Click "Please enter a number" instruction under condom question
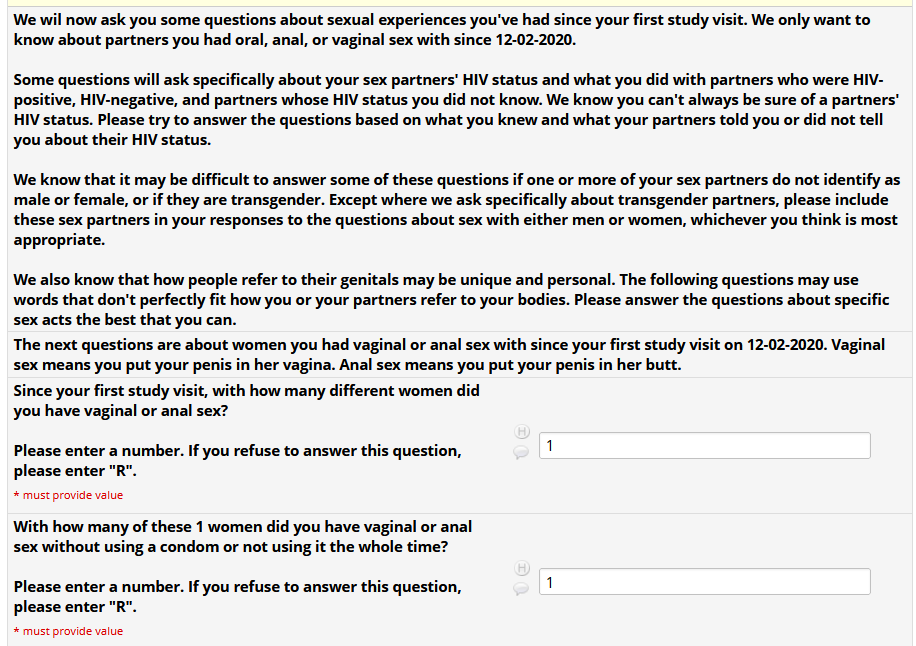916x646 pixels. [237, 596]
